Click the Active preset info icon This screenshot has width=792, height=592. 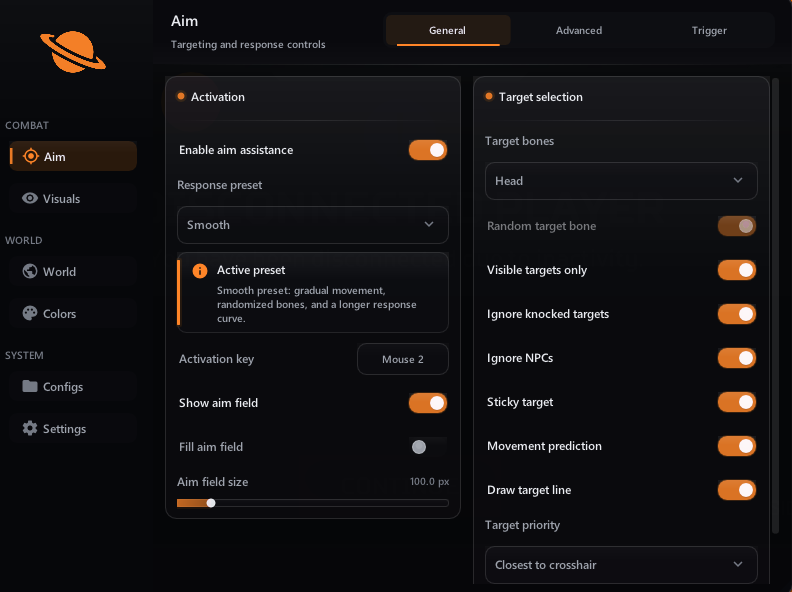pos(200,271)
